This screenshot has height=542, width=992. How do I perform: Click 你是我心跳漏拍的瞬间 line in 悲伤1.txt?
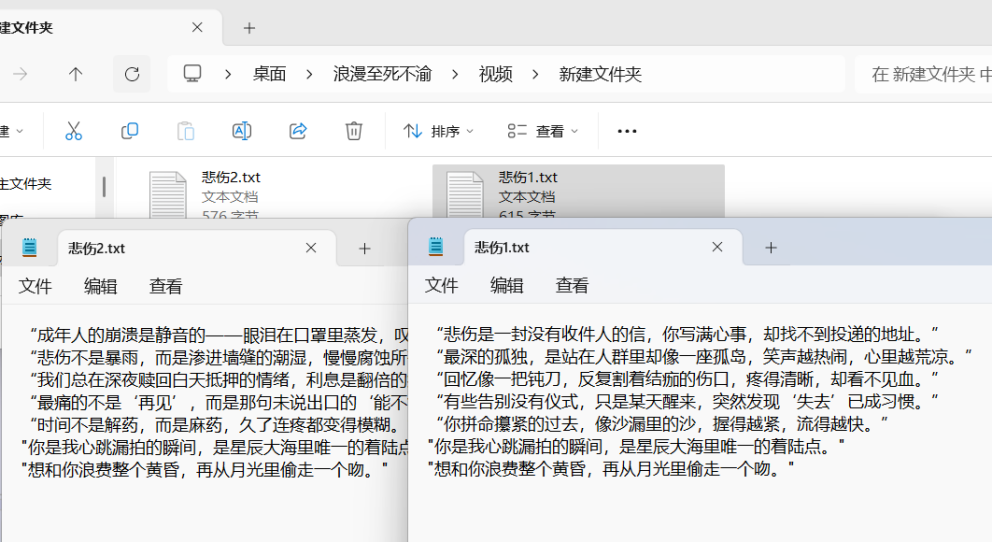(x=636, y=447)
